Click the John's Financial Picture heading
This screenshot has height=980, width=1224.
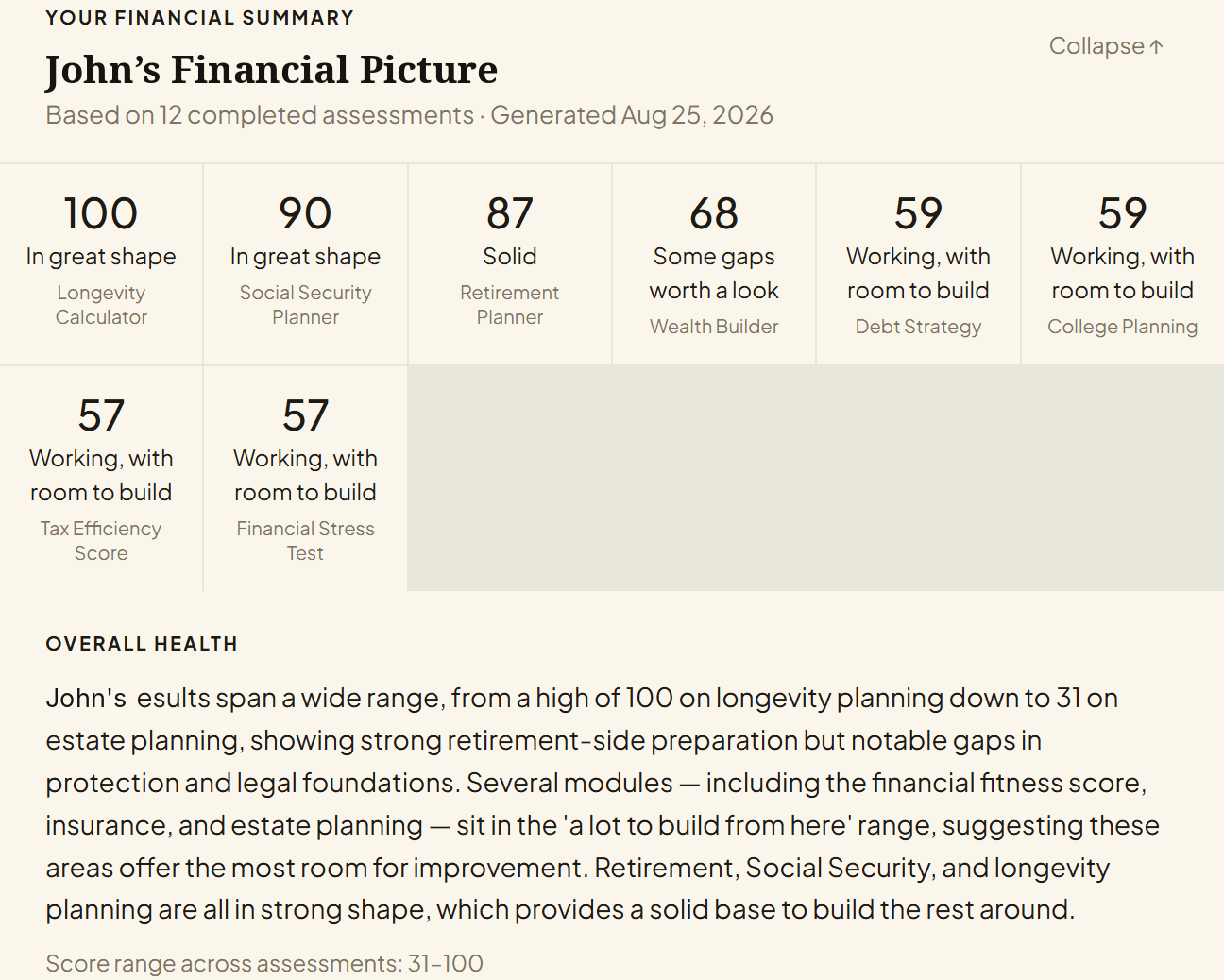[x=271, y=70]
